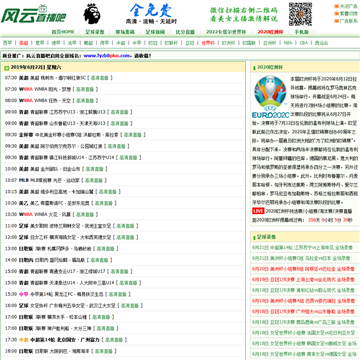The image size is (360, 360).
Task: Open 6月18日 女足世界杯 法国女足 replay
Action: click(303, 333)
